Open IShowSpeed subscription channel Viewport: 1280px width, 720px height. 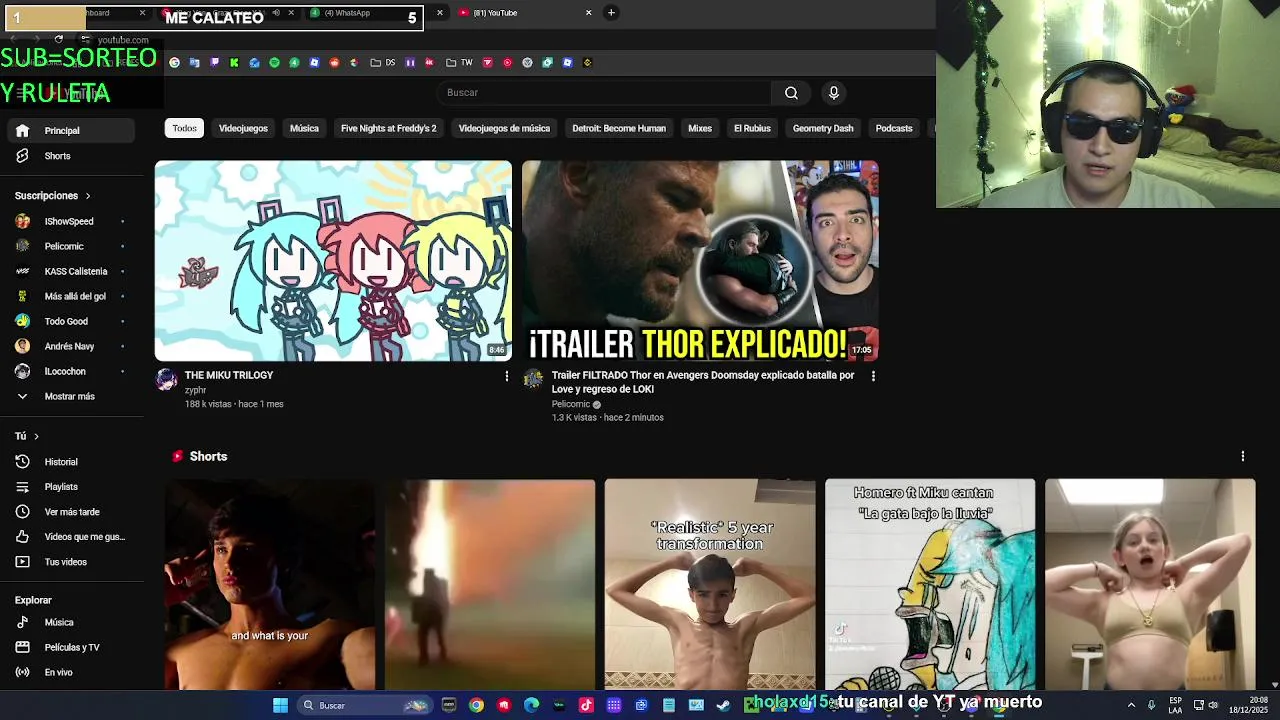click(69, 221)
